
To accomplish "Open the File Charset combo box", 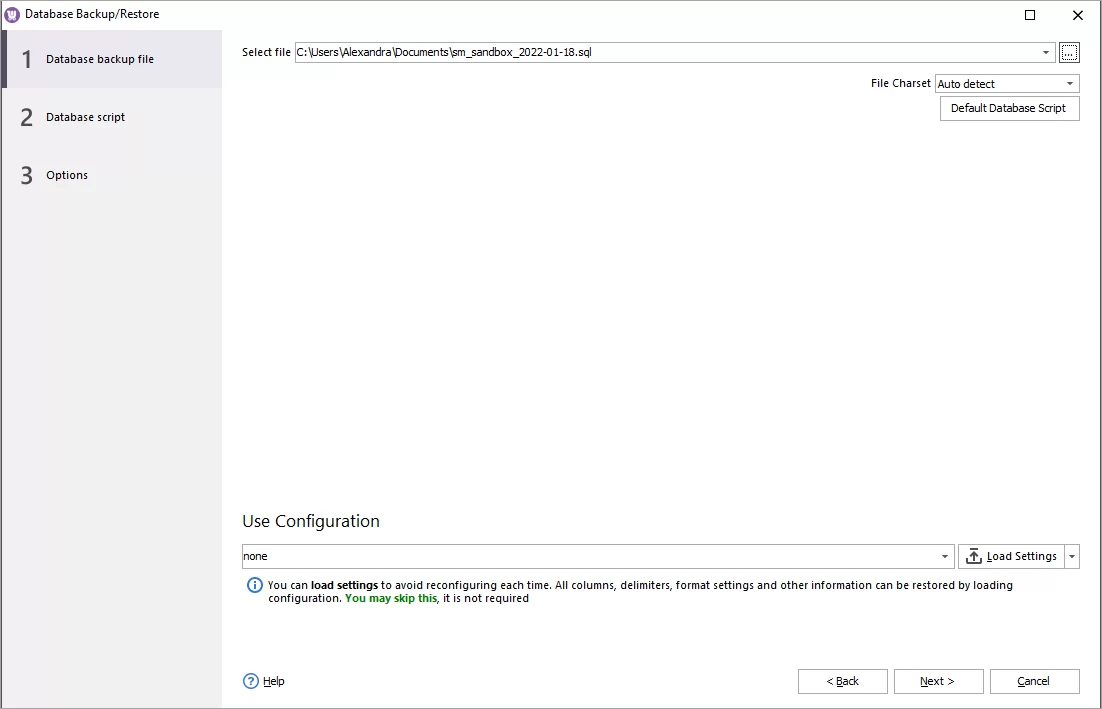I will (1005, 83).
